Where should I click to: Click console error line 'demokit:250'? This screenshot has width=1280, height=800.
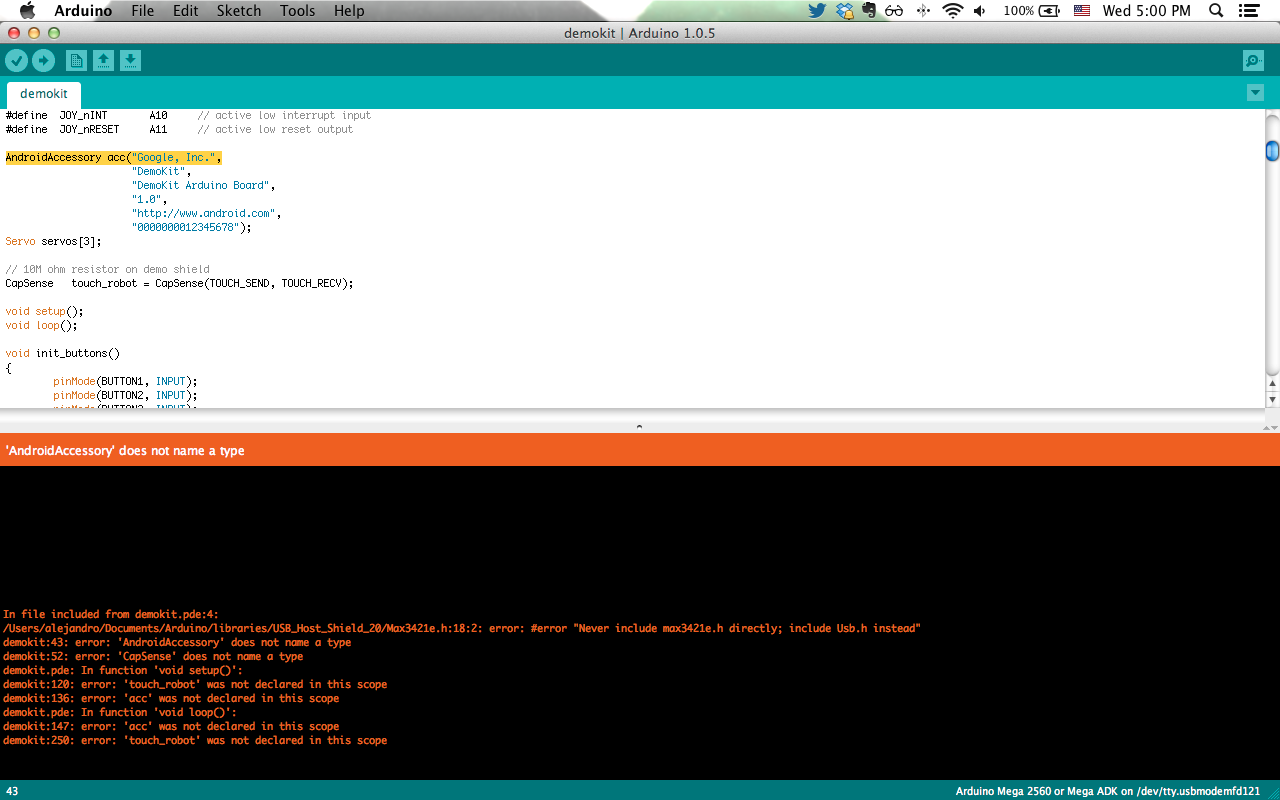tap(195, 741)
